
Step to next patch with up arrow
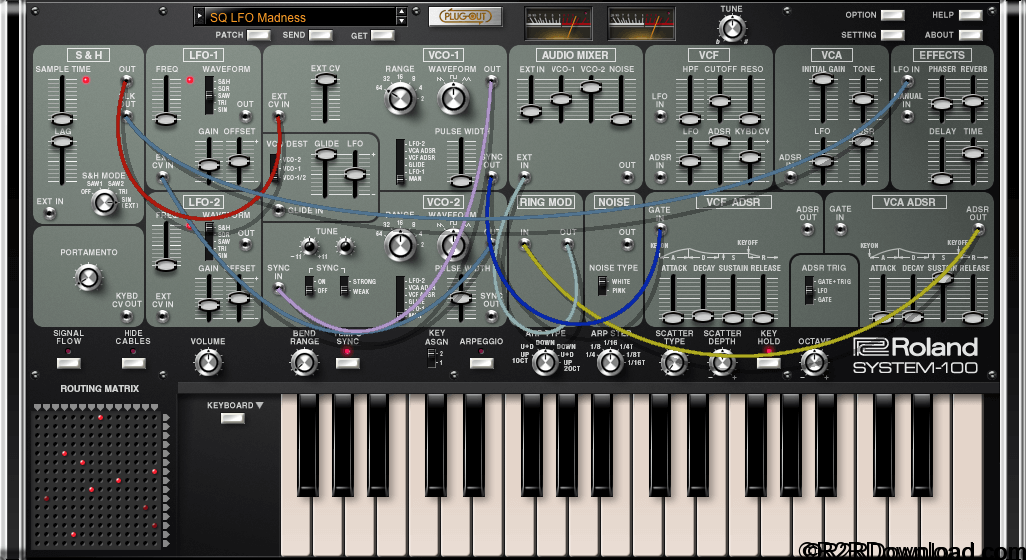click(402, 12)
